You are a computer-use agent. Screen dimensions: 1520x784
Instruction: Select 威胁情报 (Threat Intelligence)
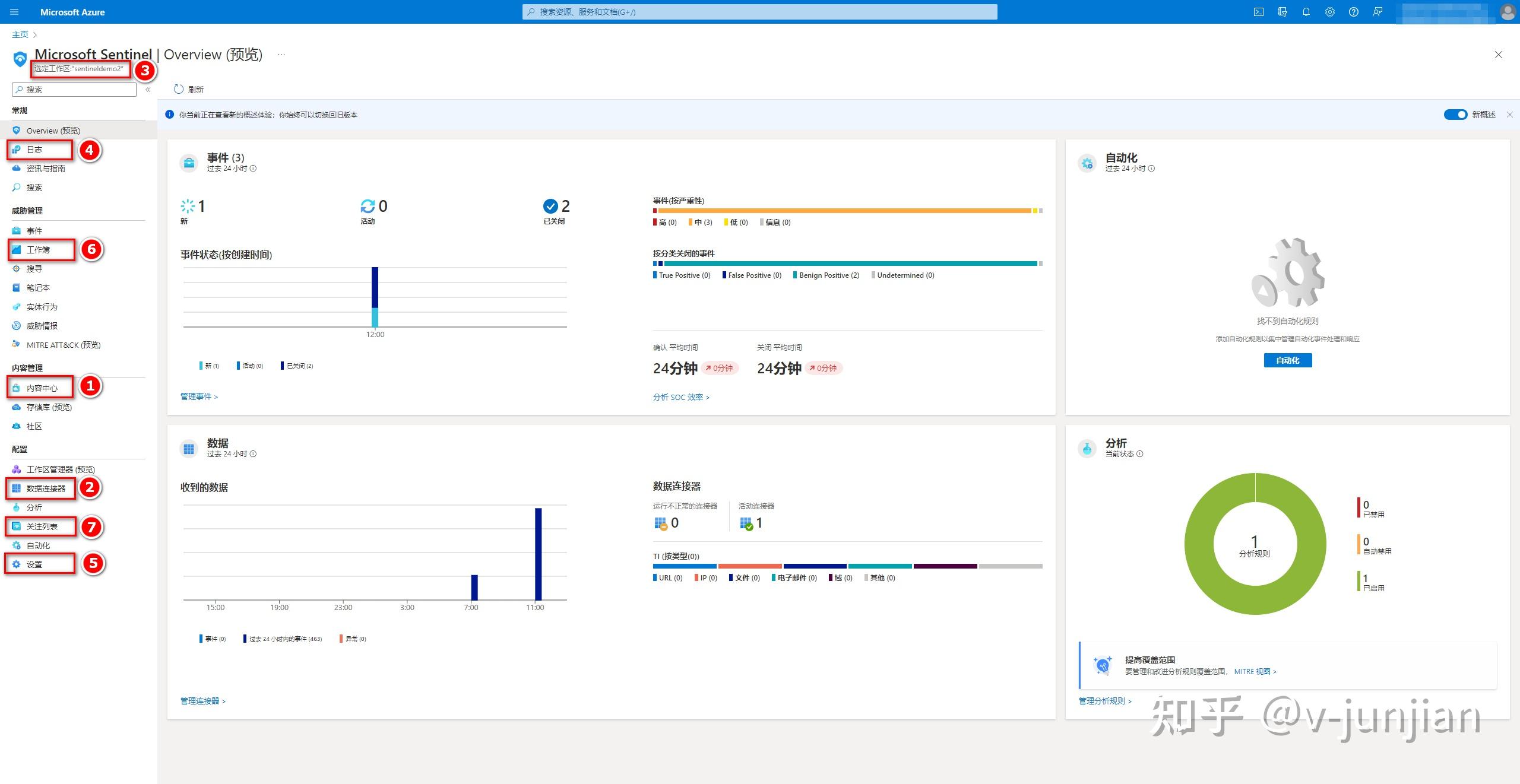[42, 325]
